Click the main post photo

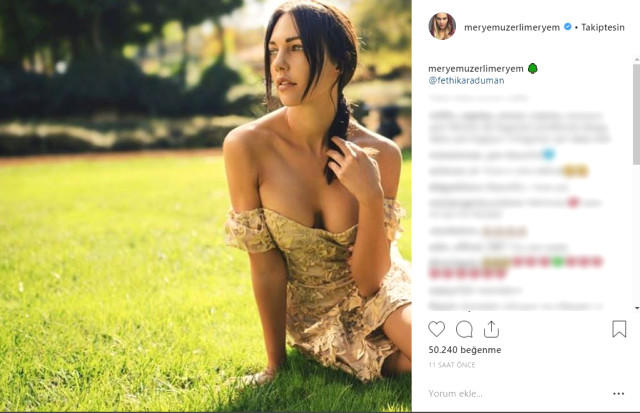pos(206,206)
